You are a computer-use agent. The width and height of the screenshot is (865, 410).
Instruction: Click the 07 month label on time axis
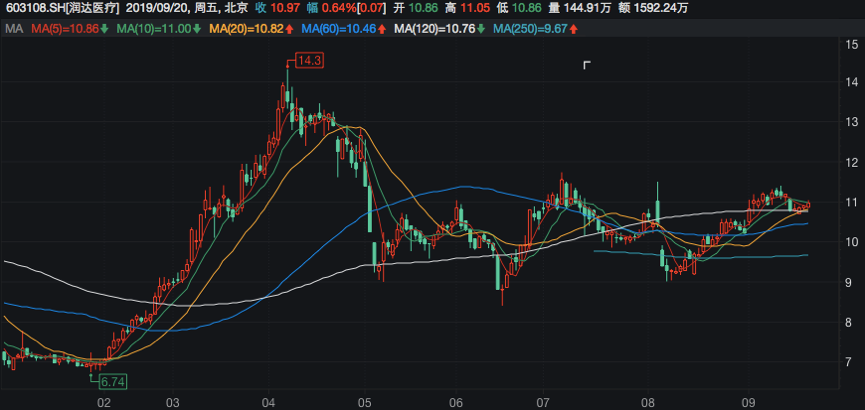(541, 401)
